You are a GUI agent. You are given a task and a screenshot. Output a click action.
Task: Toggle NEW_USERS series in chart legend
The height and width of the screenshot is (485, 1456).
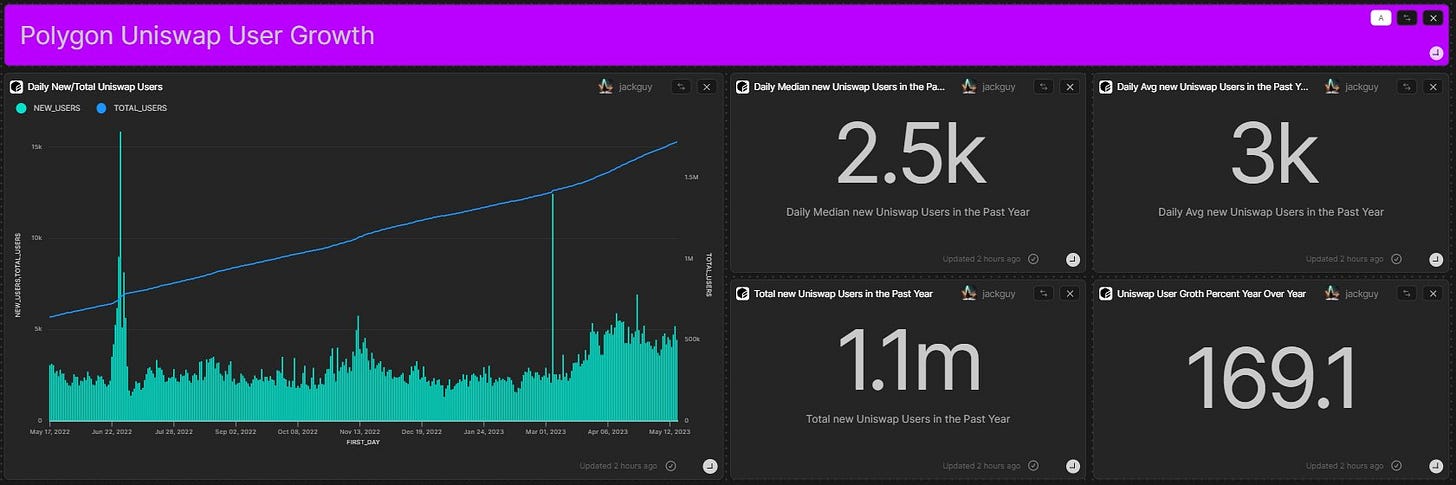tap(49, 108)
